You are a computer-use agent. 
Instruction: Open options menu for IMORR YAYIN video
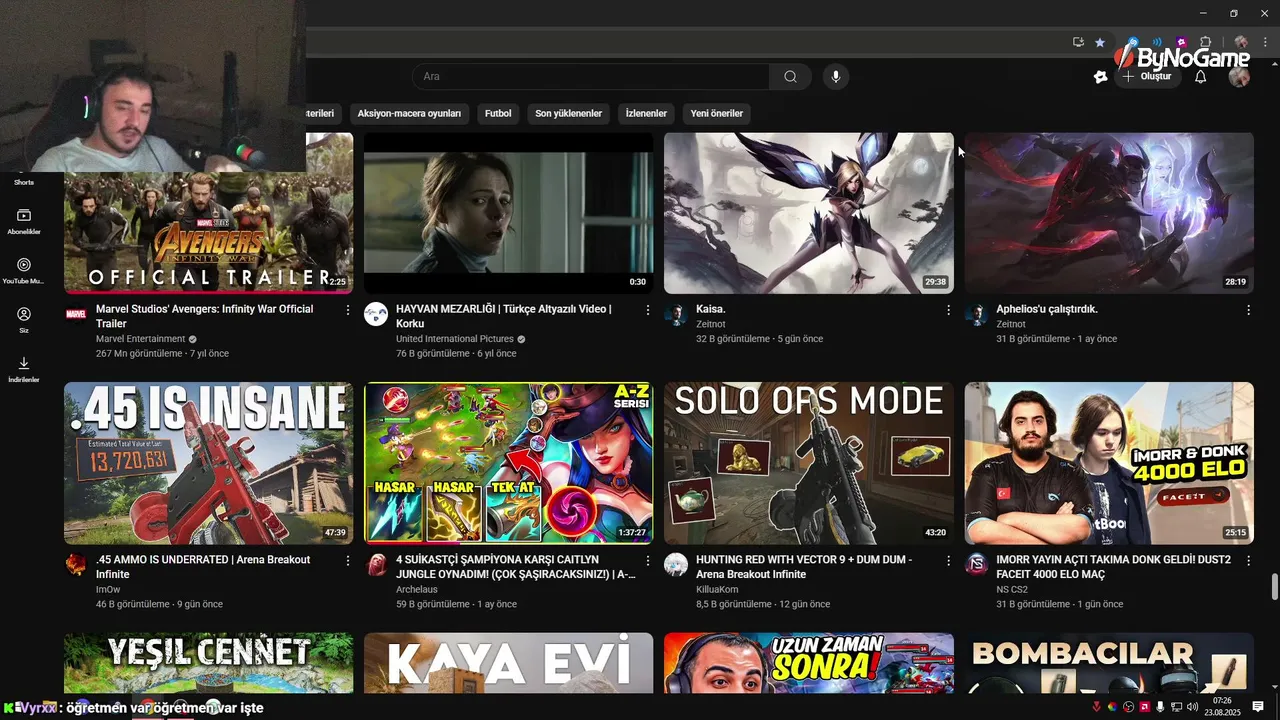[x=1248, y=560]
